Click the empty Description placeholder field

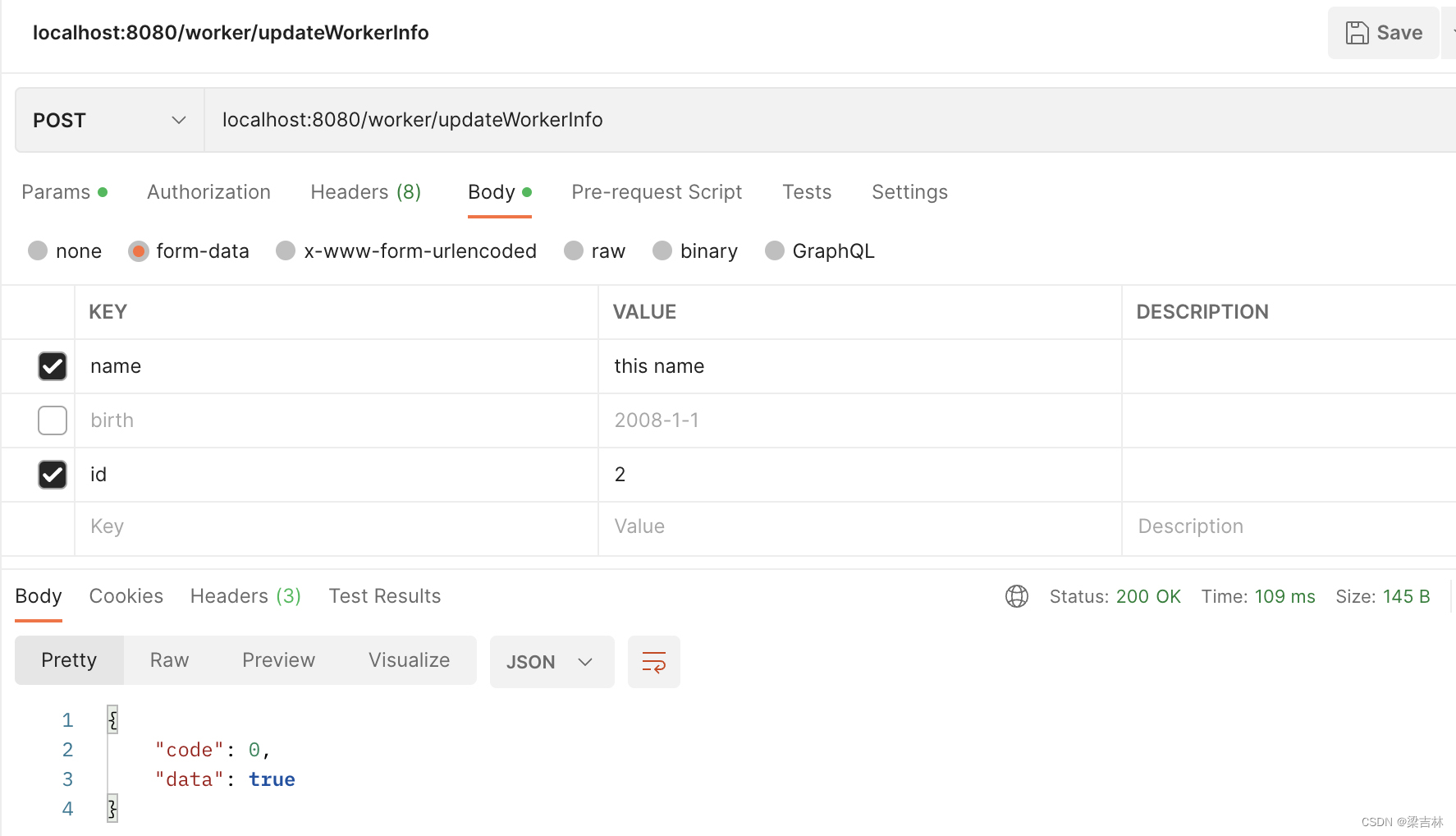[1289, 526]
